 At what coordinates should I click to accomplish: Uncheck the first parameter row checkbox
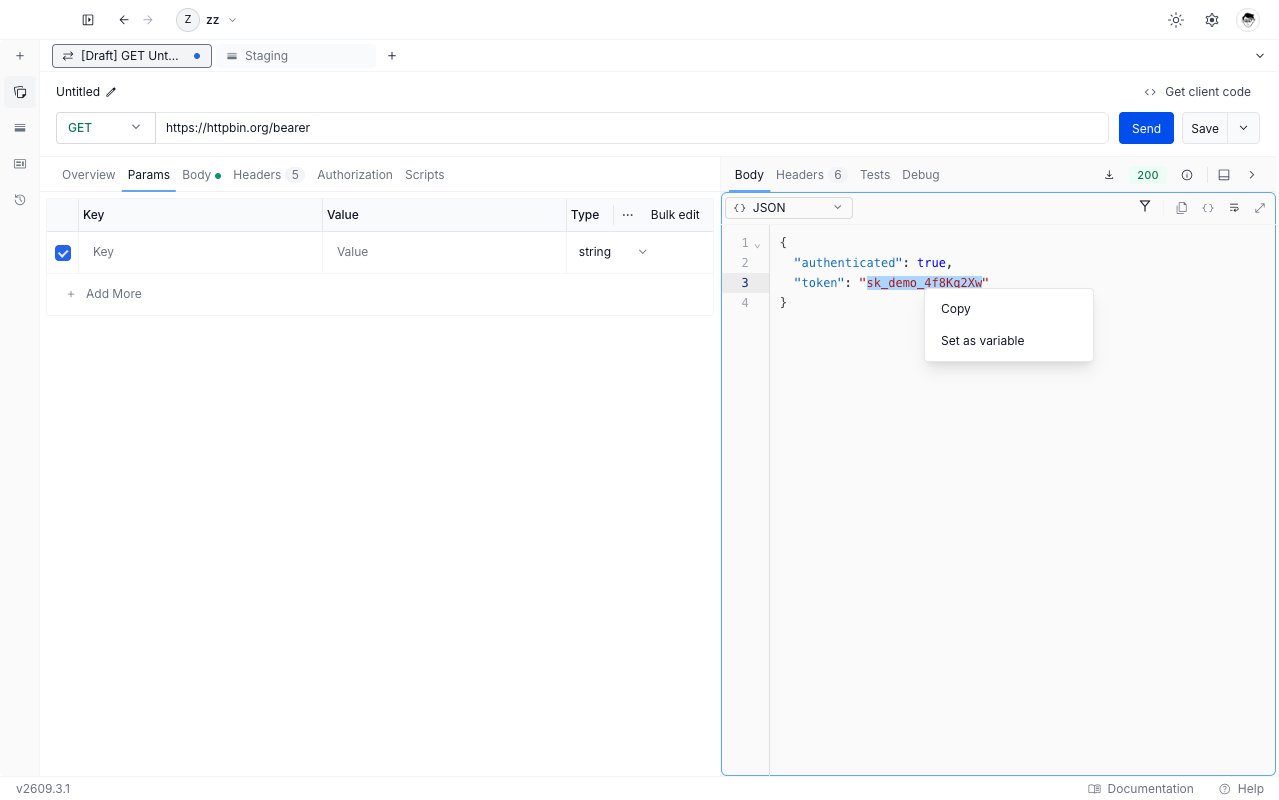point(63,253)
